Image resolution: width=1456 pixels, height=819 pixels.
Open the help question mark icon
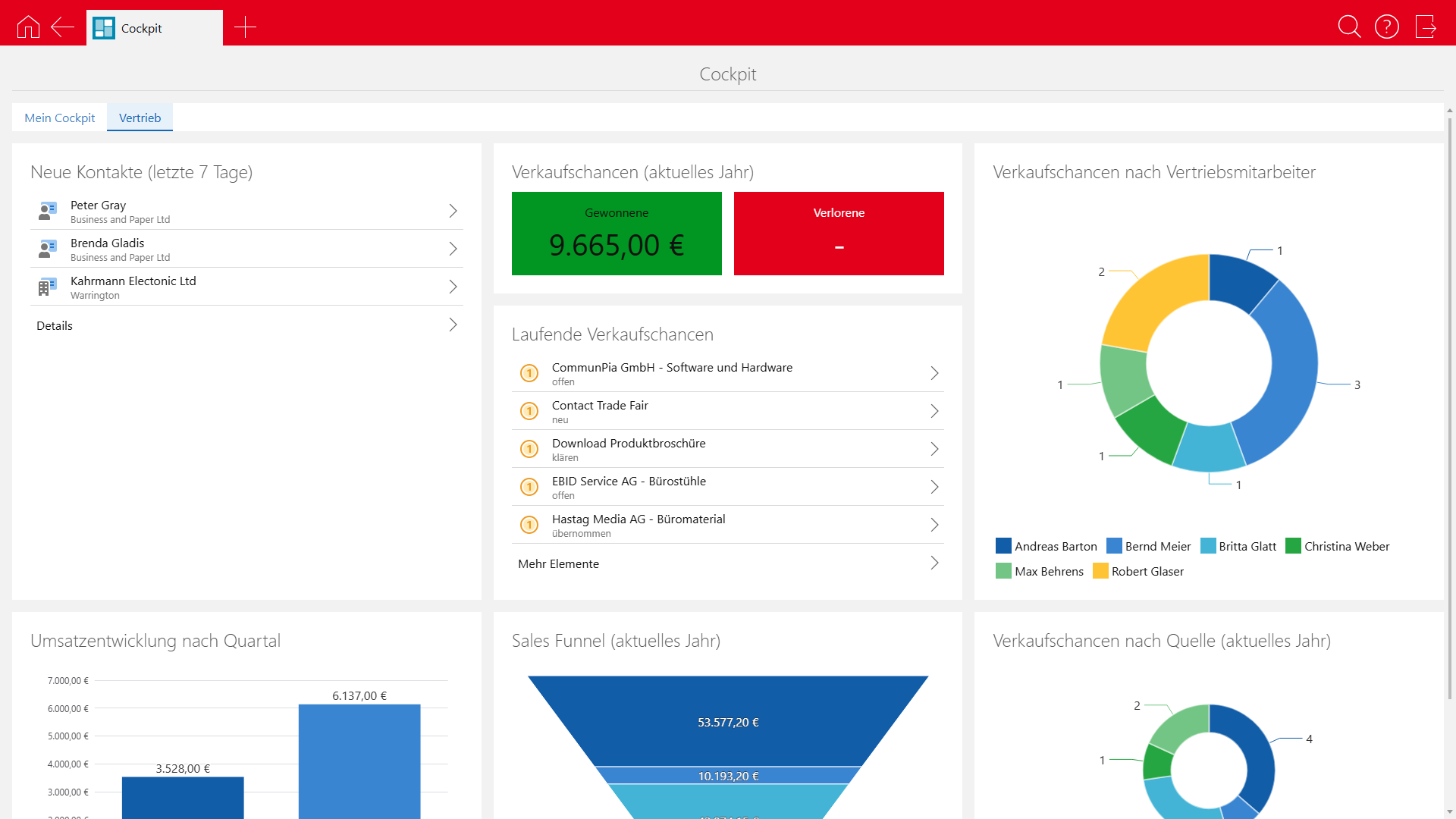point(1387,27)
